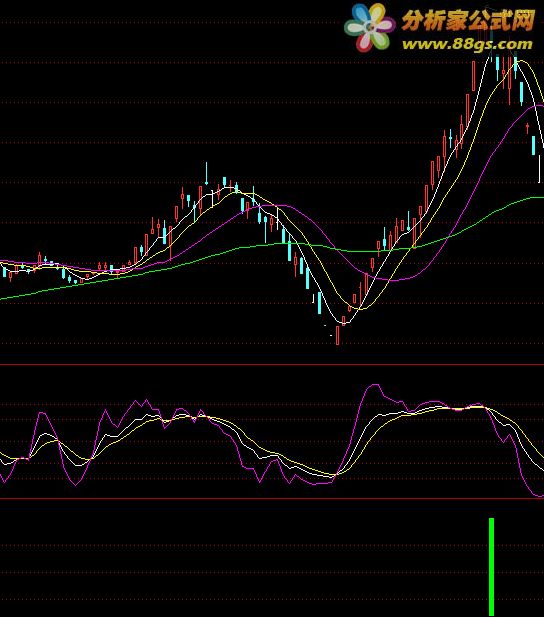This screenshot has height=617, width=544.
Task: Select the first candlestick on the far left
Action: [x=4, y=271]
